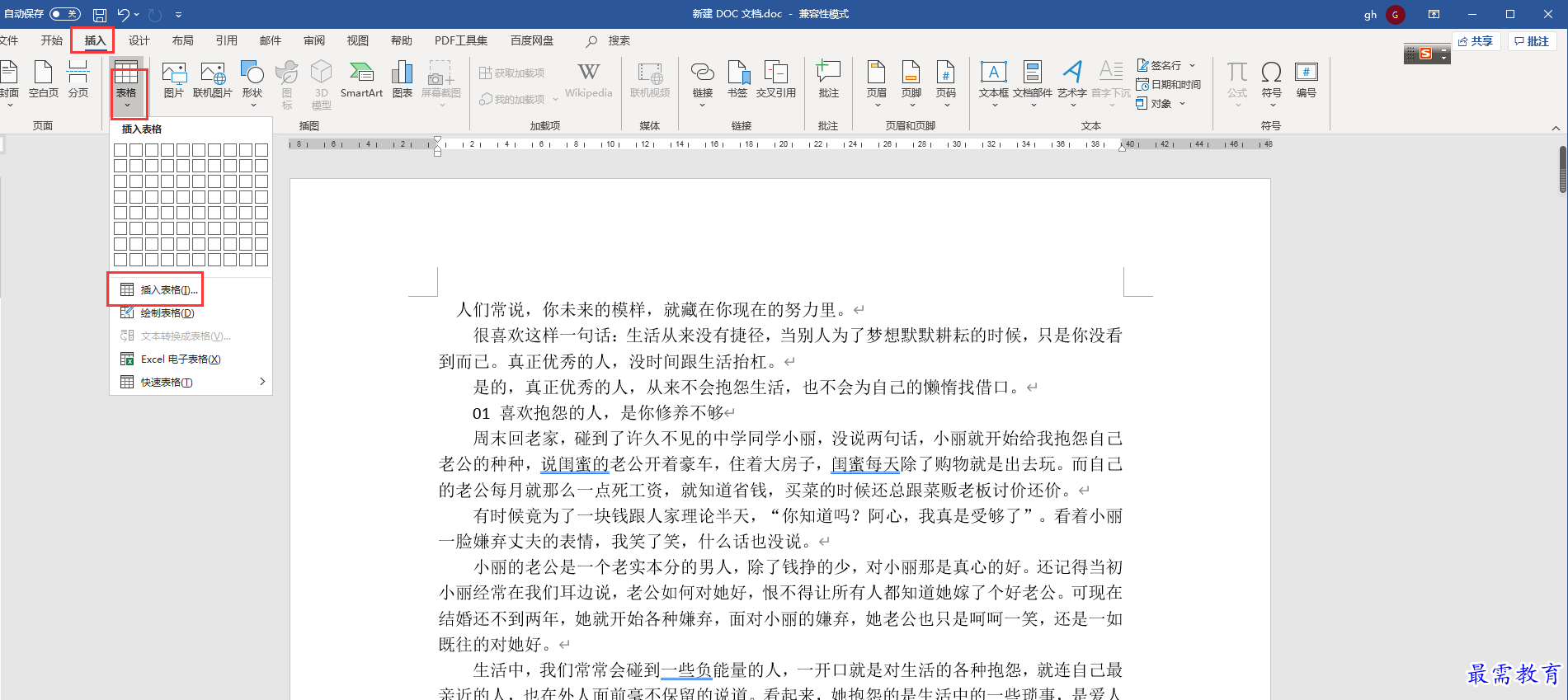Click the Save icon in title bar
This screenshot has height=700, width=1568.
(99, 15)
